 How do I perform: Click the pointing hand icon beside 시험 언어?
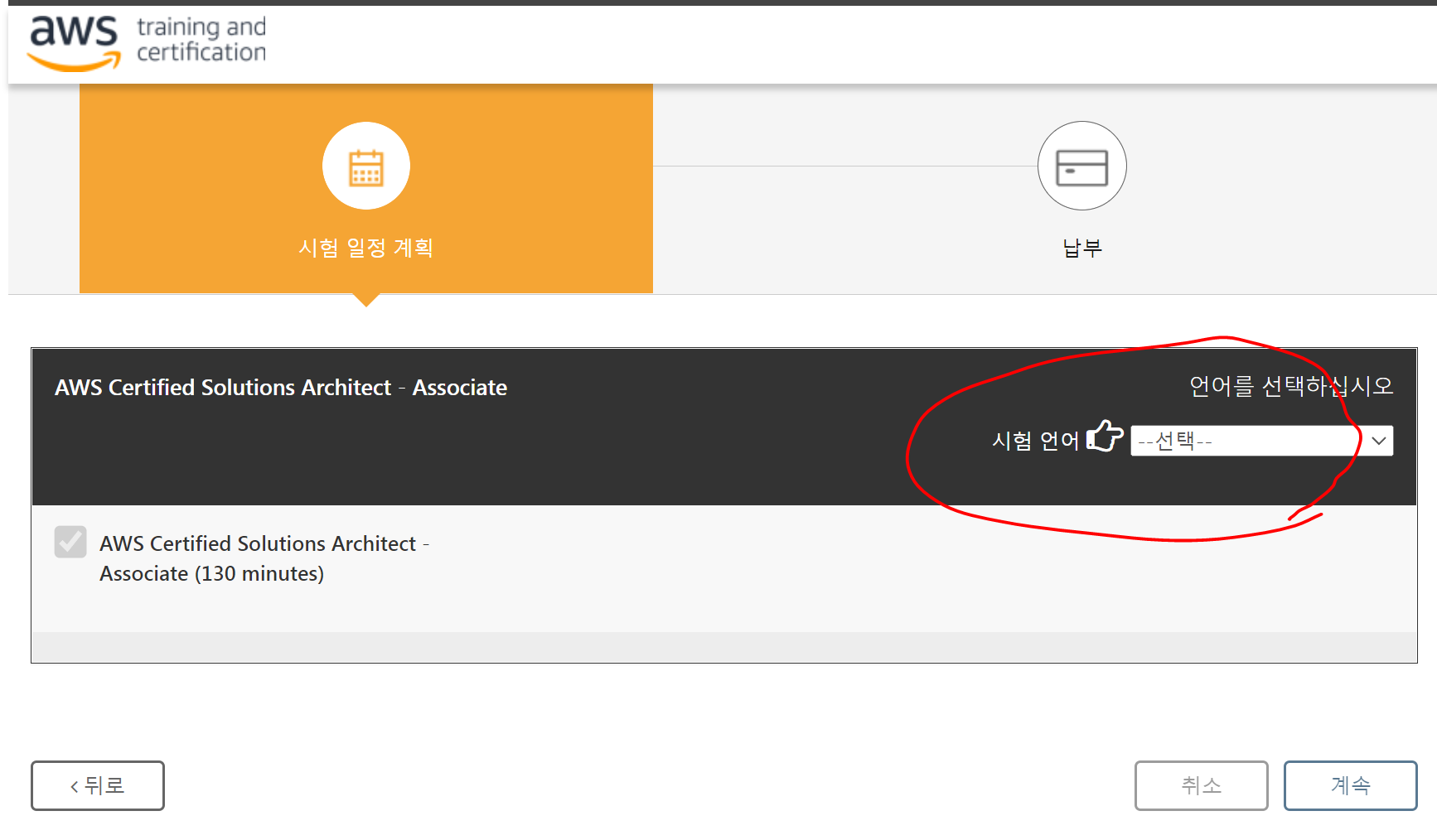[1105, 436]
